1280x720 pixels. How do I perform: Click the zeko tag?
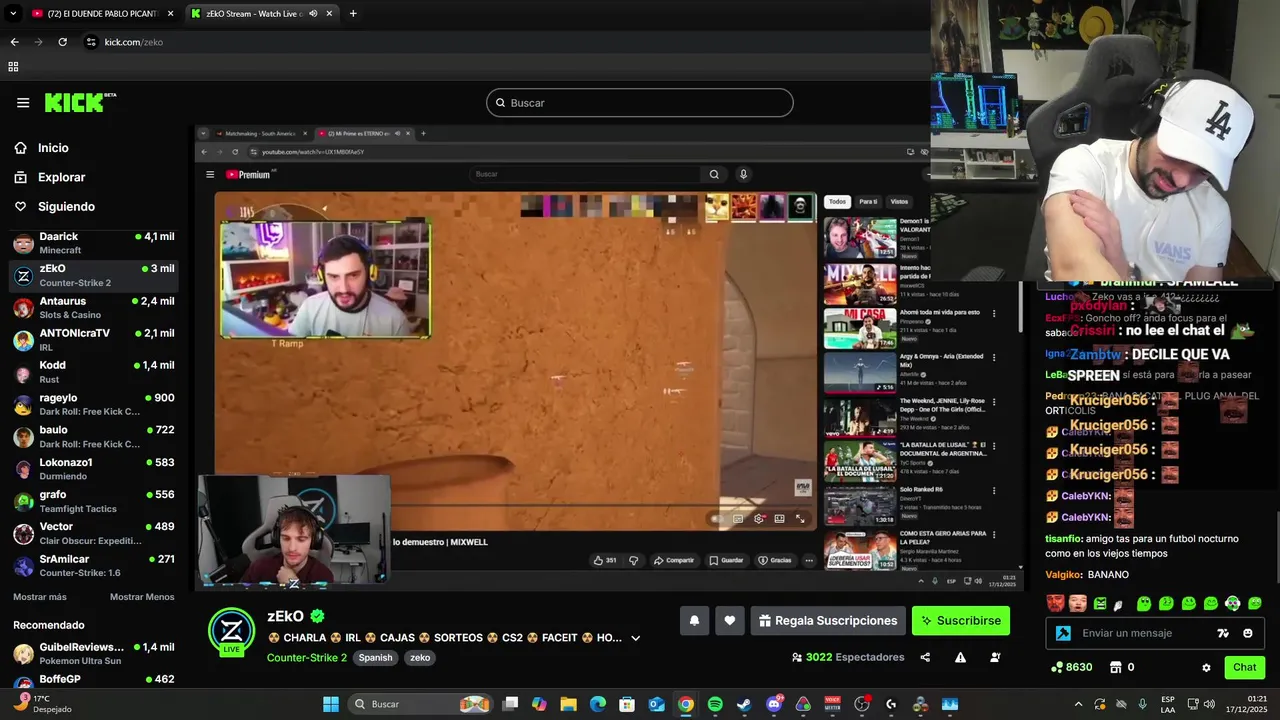point(420,658)
